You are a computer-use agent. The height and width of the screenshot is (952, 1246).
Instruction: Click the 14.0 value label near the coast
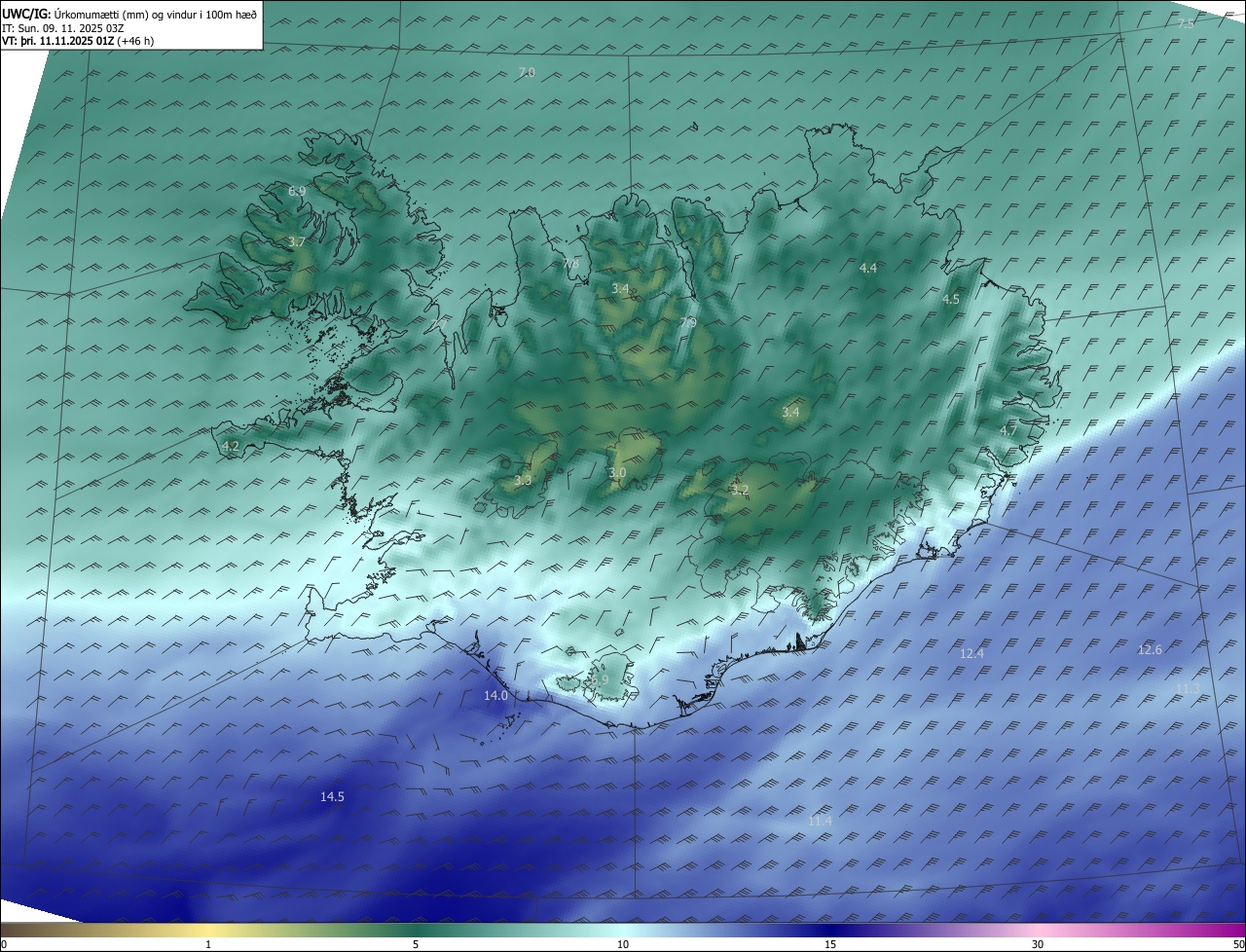pos(495,696)
